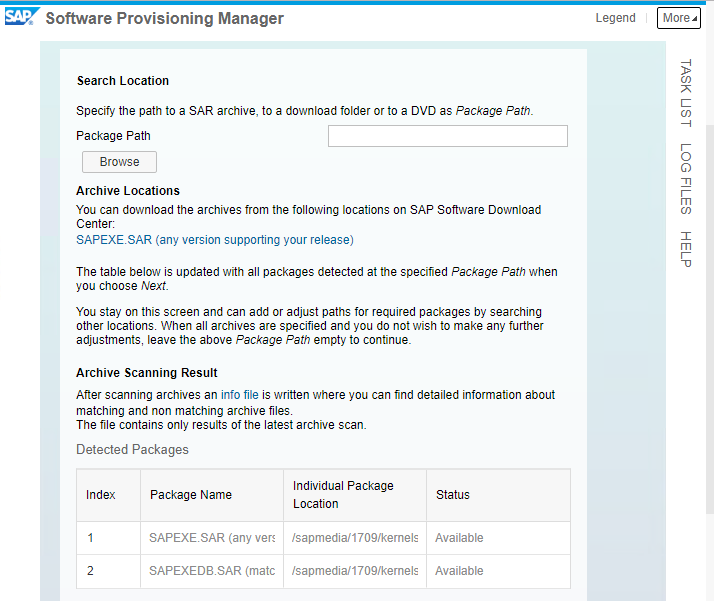Open the Legend link

coord(615,18)
